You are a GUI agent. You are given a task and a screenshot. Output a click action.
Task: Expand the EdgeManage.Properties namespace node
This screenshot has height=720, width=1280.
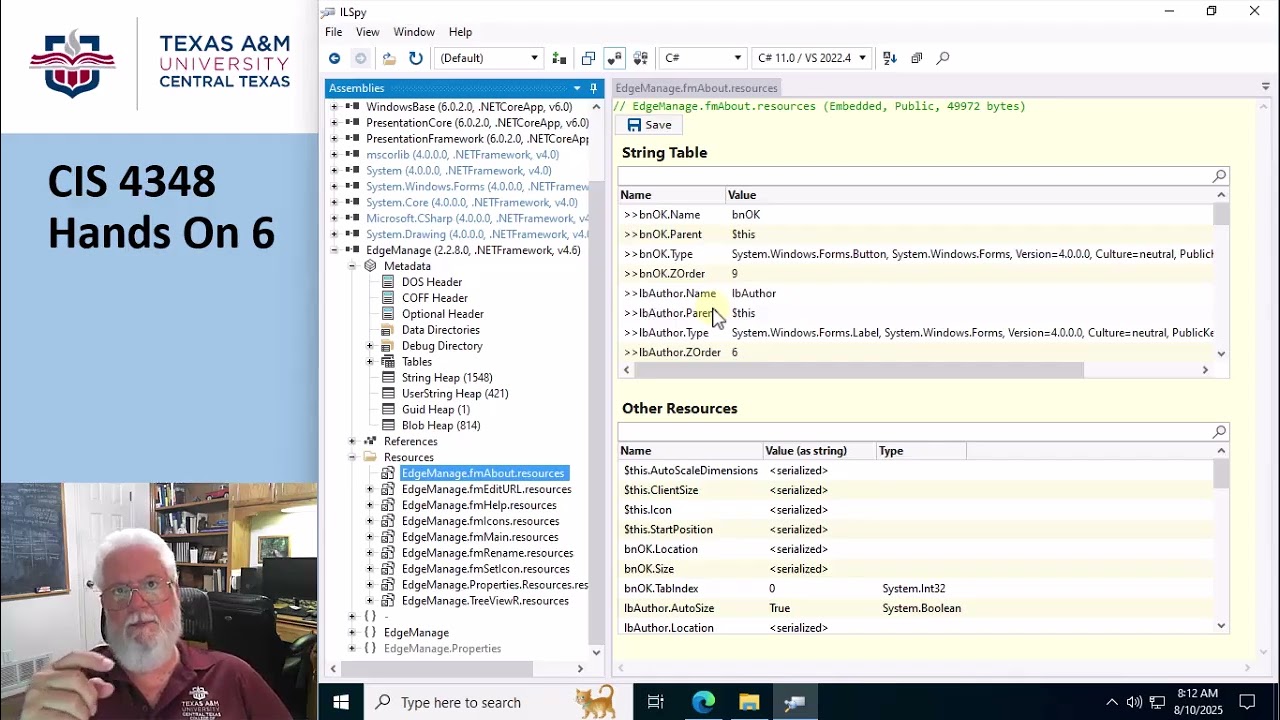click(352, 648)
